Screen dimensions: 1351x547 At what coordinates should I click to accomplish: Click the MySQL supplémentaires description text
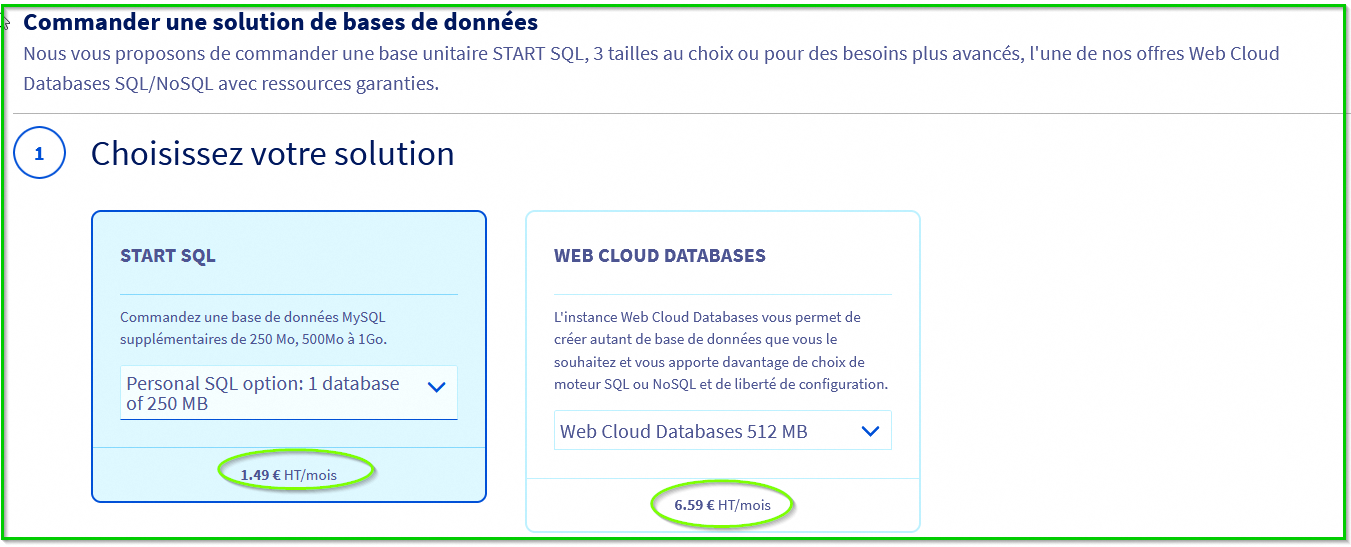(253, 328)
